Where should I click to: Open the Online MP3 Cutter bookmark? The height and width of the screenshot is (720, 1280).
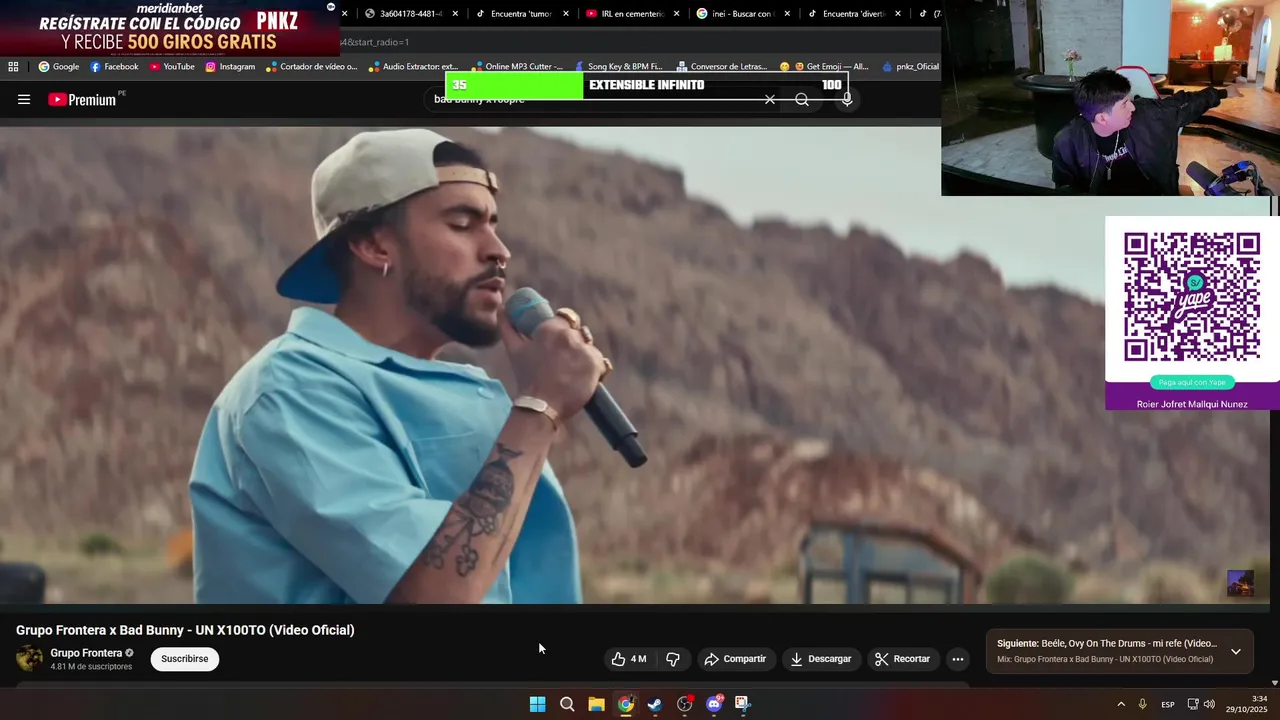point(517,67)
